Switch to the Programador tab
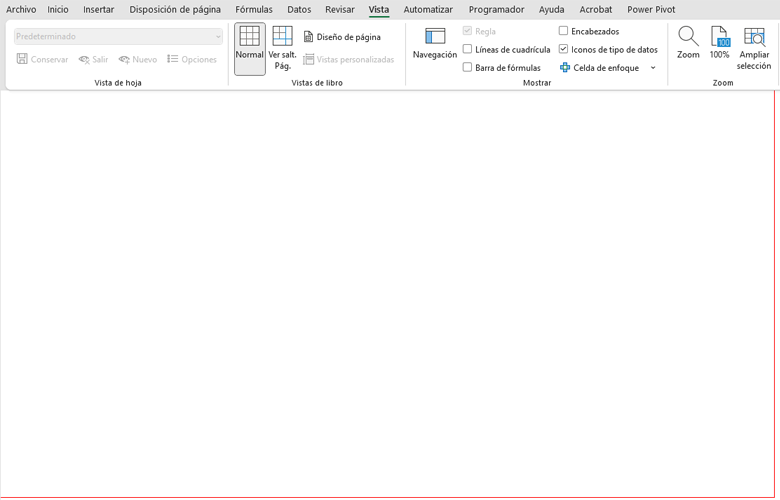This screenshot has width=780, height=500. [x=496, y=9]
